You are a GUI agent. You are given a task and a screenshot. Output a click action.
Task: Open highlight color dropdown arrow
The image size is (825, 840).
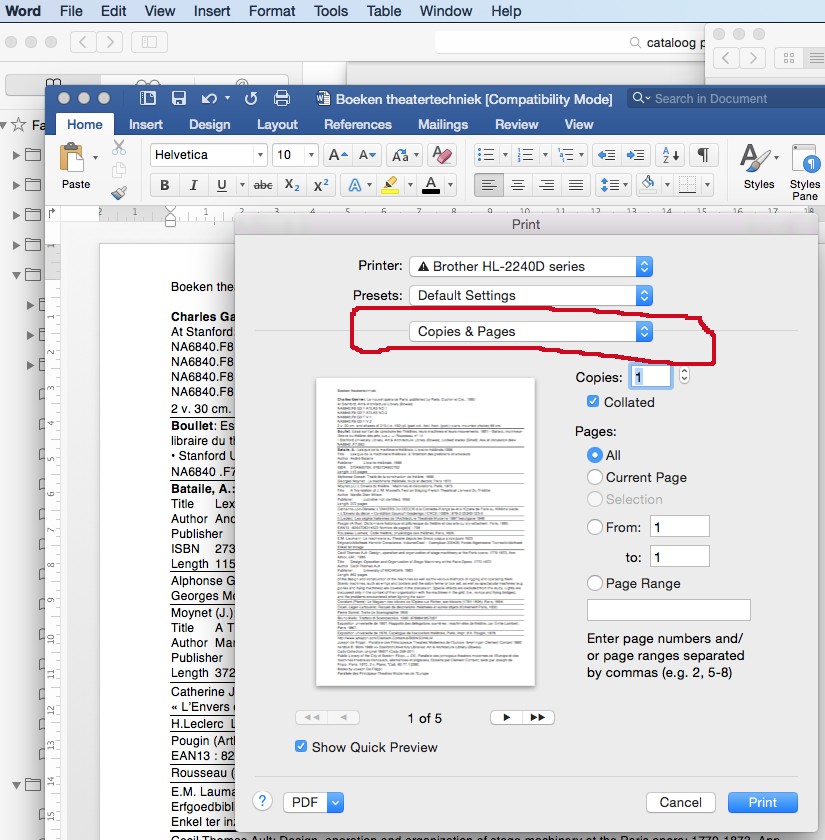point(410,185)
